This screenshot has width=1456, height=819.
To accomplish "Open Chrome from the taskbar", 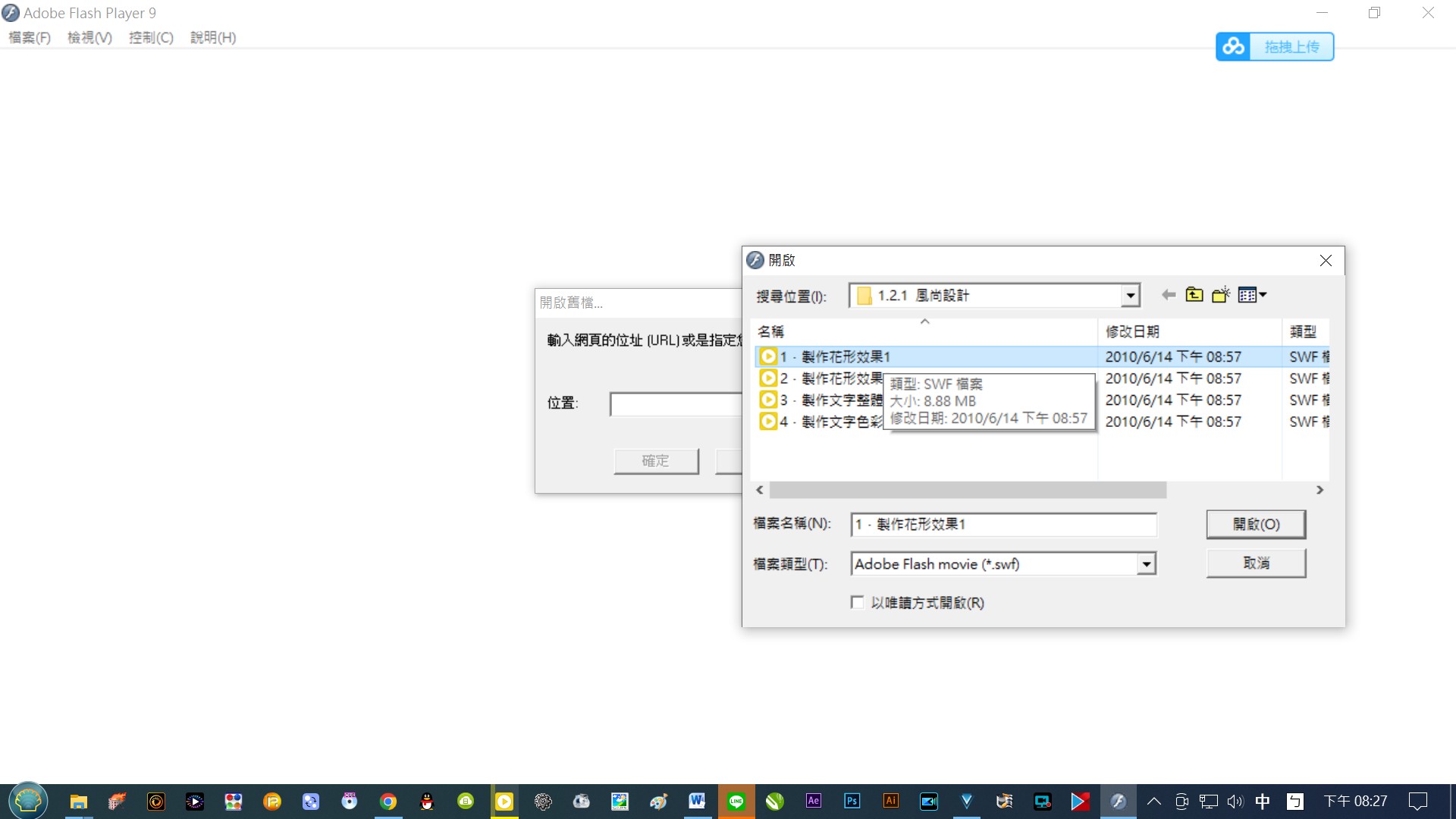I will 388,802.
